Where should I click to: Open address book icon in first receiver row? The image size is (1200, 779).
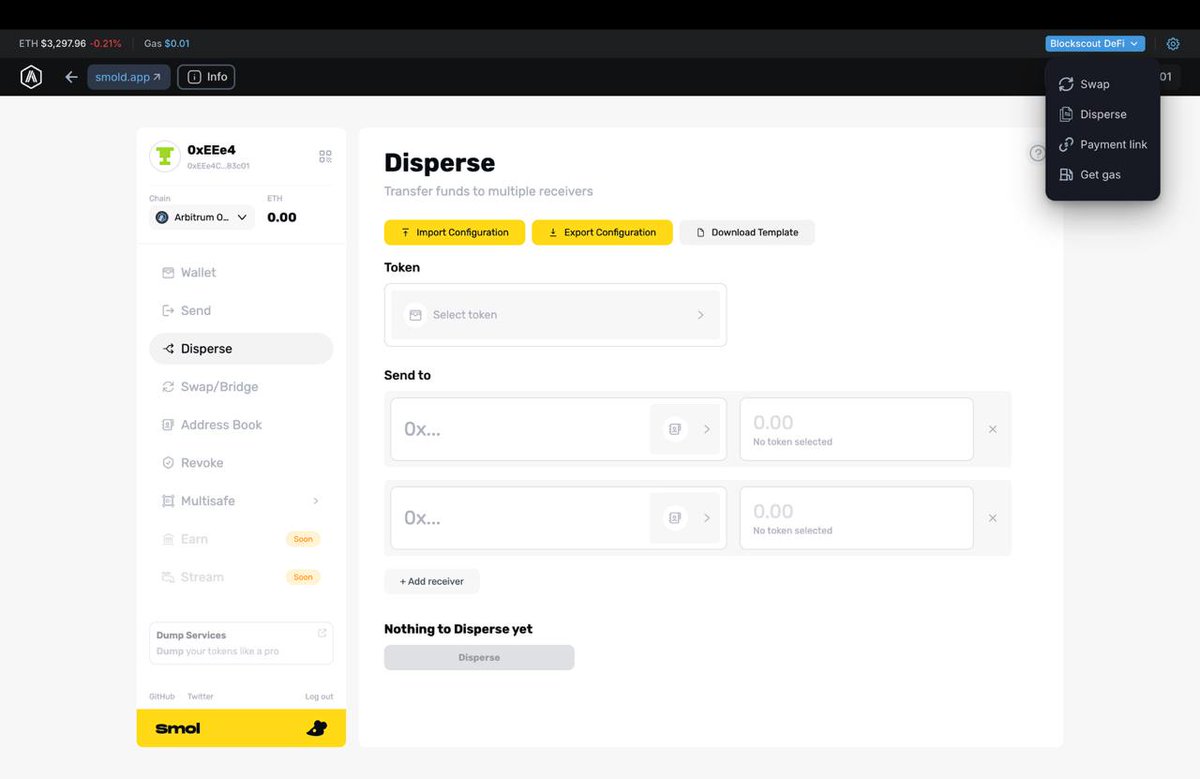pyautogui.click(x=675, y=429)
